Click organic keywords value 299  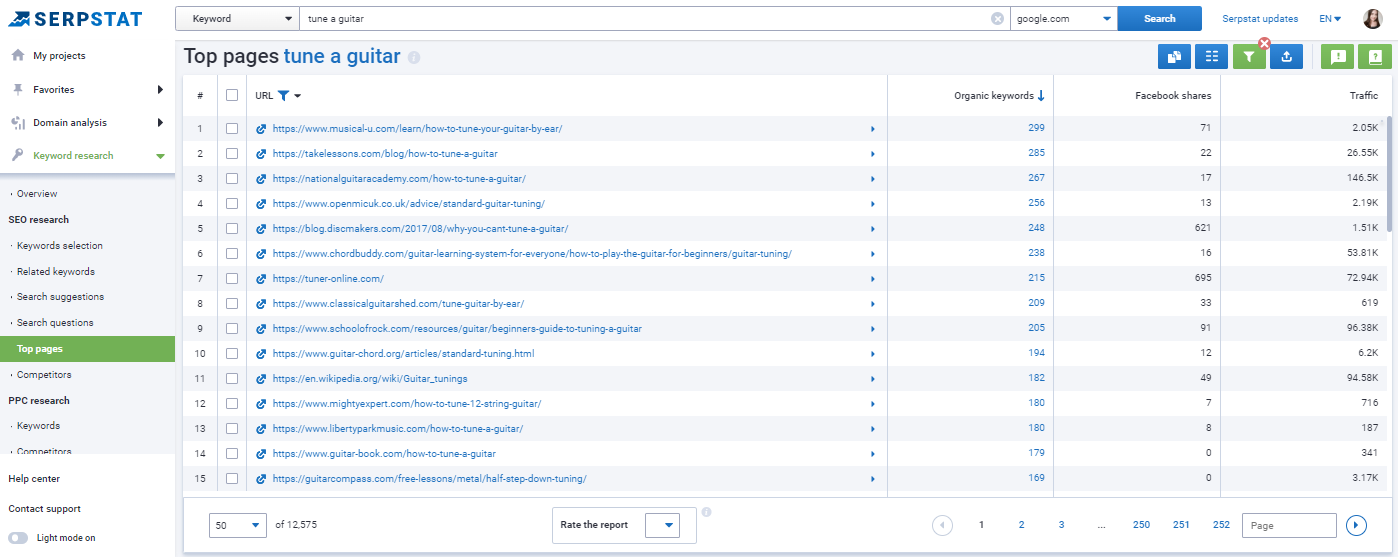click(1036, 129)
